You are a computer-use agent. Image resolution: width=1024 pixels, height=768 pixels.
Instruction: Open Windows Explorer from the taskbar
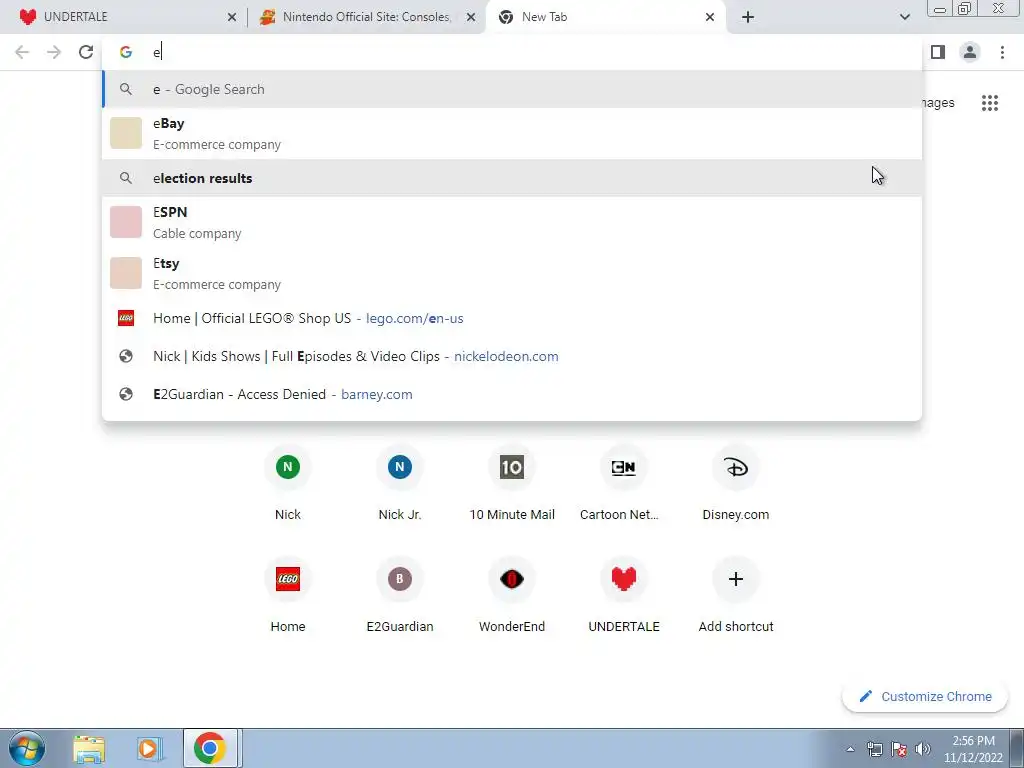[x=89, y=748]
